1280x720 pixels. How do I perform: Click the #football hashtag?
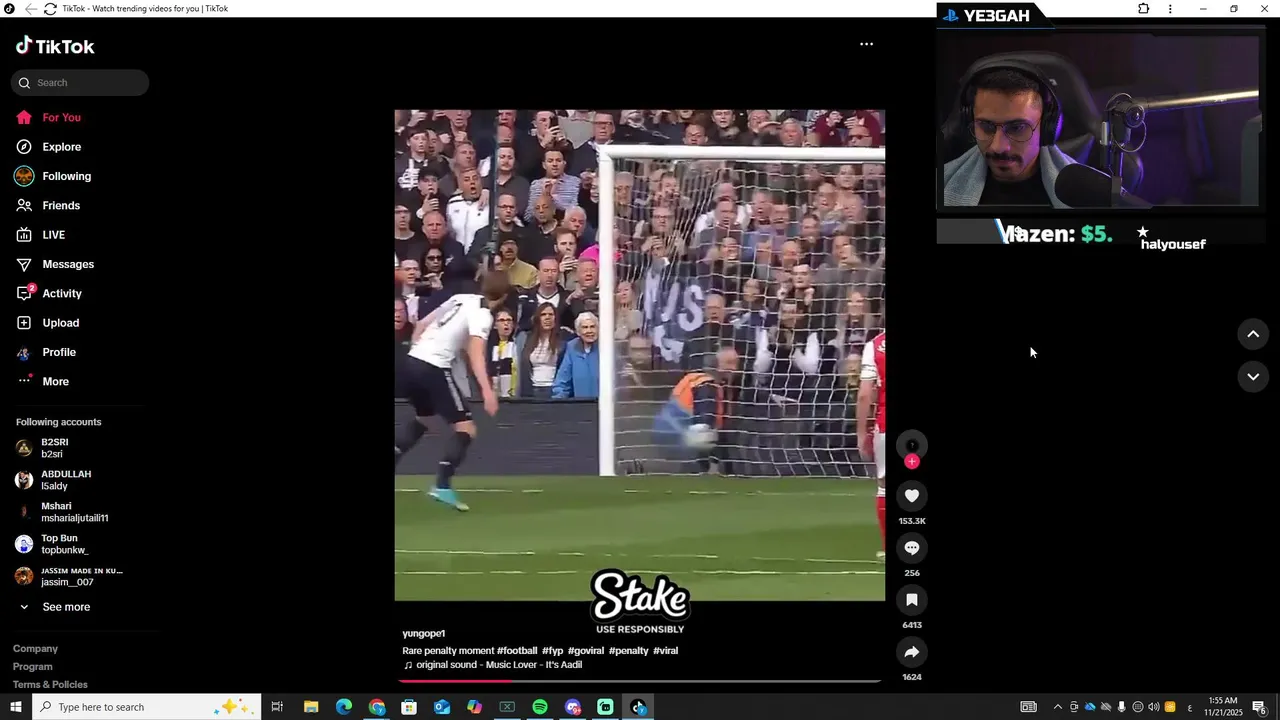pos(517,651)
